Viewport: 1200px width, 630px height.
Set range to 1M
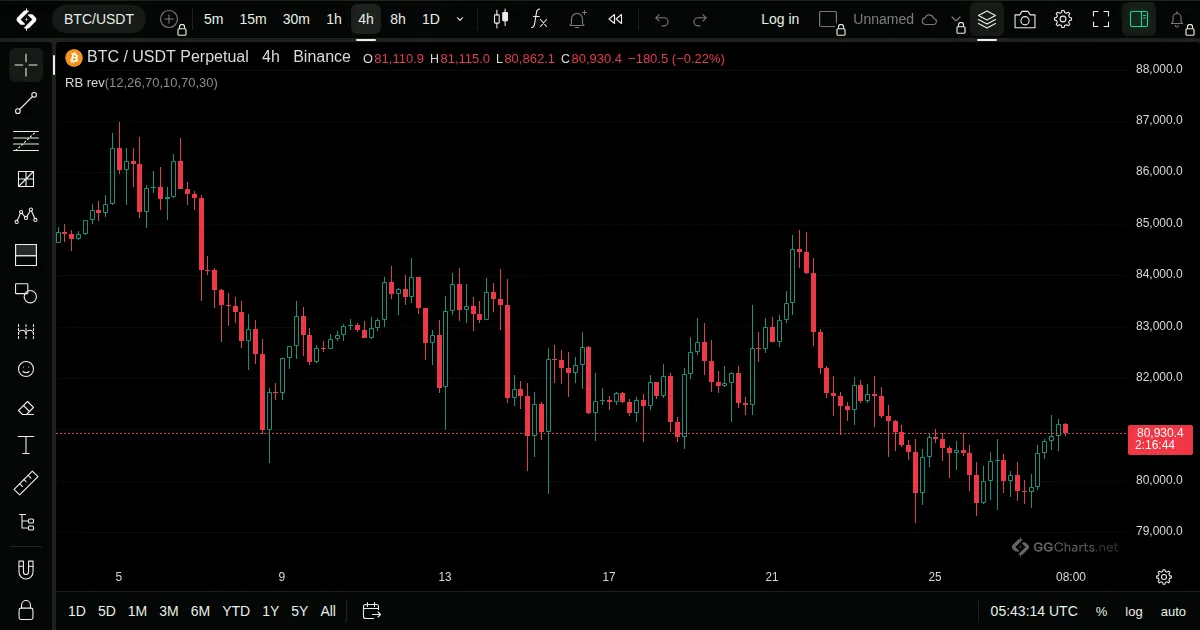point(138,611)
